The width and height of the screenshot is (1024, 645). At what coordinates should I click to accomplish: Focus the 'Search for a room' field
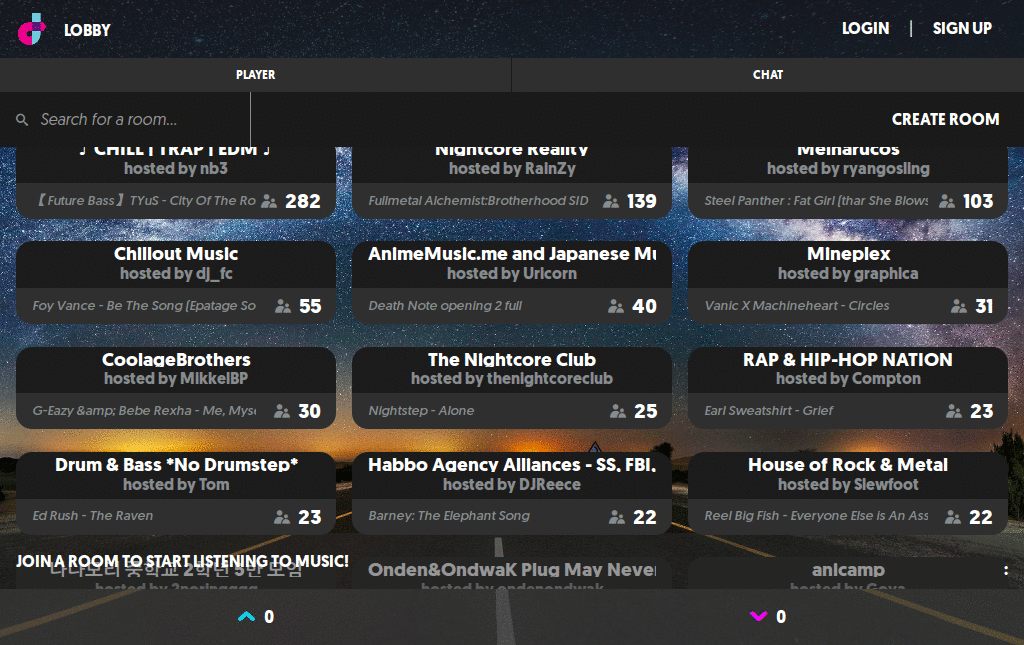140,120
